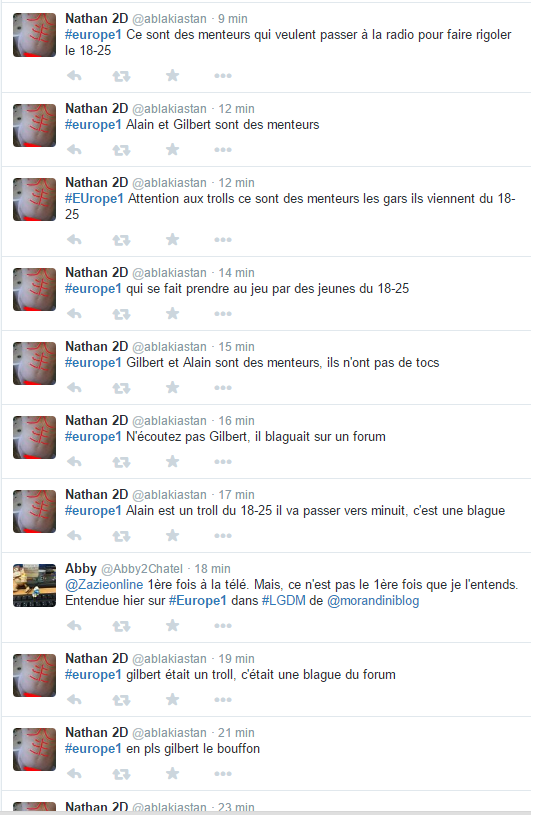
Task: Retweet the 'Alain et Gilbert sont des menteurs' tweet
Action: [x=121, y=150]
